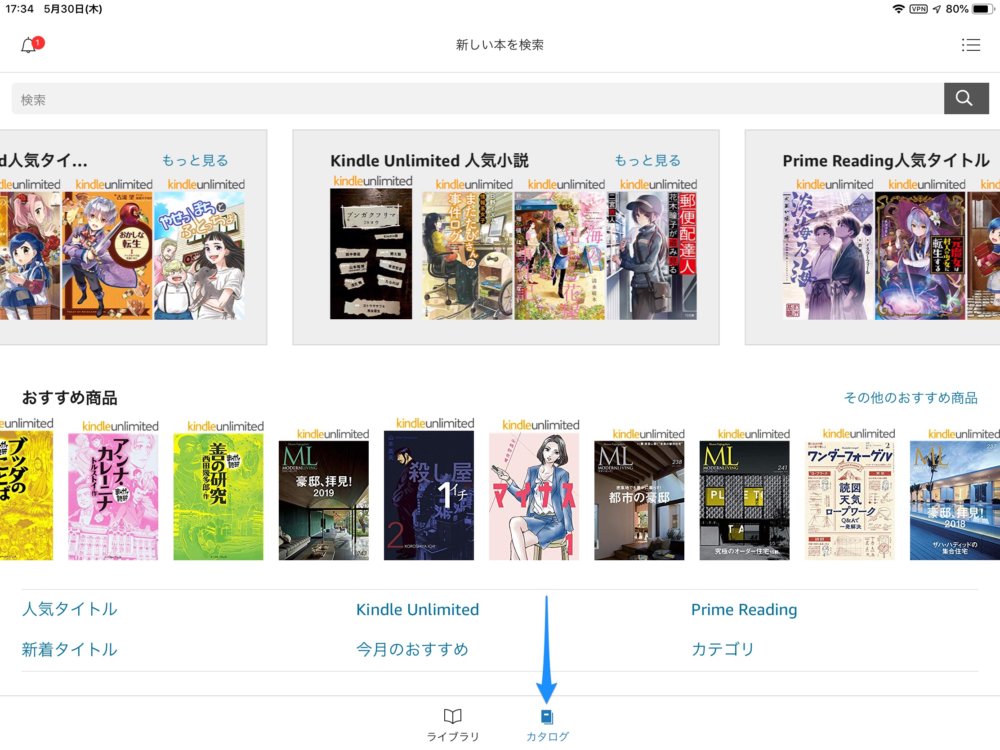Open the 殺し屋1 book cover

tap(429, 495)
